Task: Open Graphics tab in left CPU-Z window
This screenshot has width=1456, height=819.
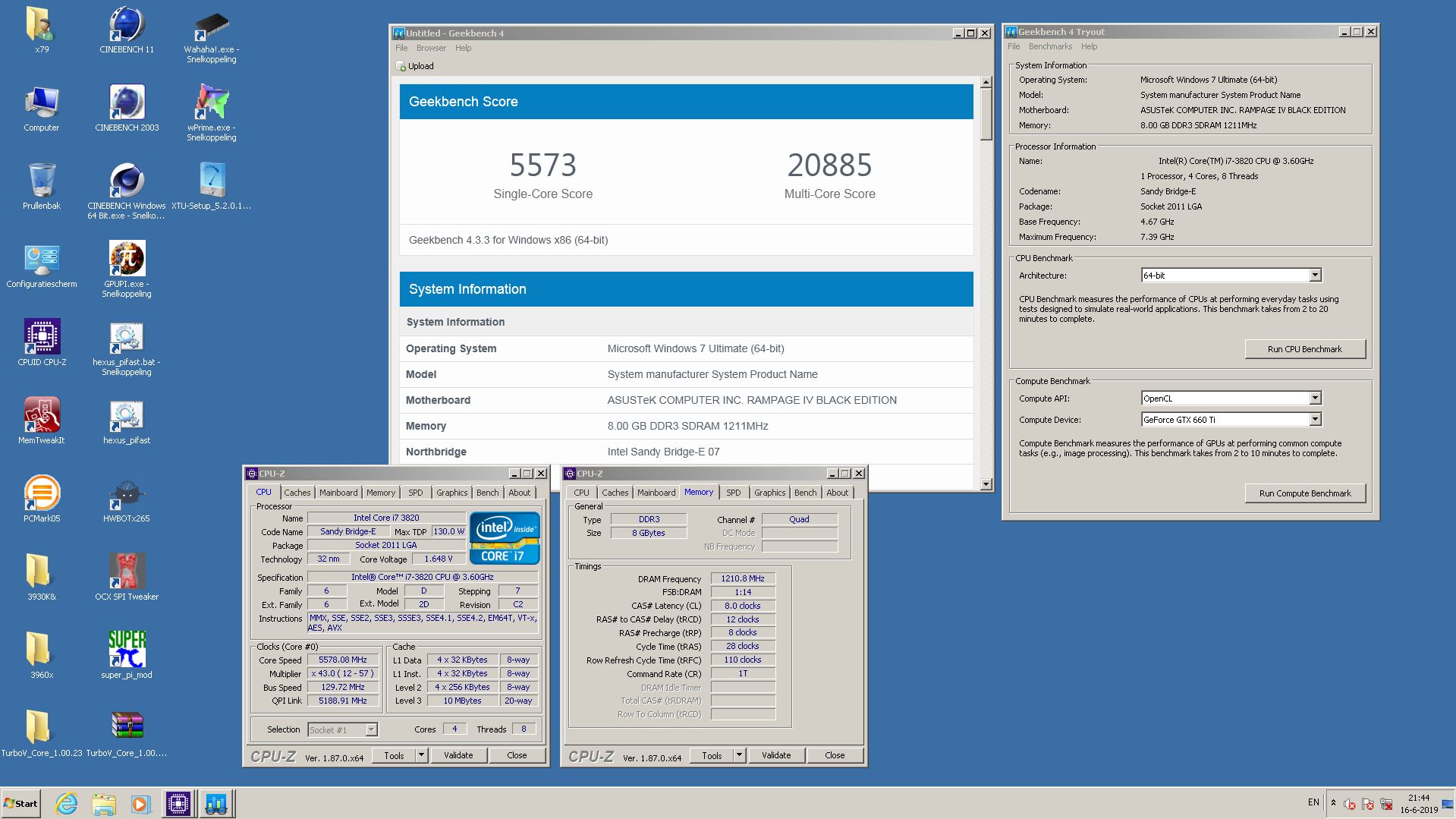Action: coord(451,493)
